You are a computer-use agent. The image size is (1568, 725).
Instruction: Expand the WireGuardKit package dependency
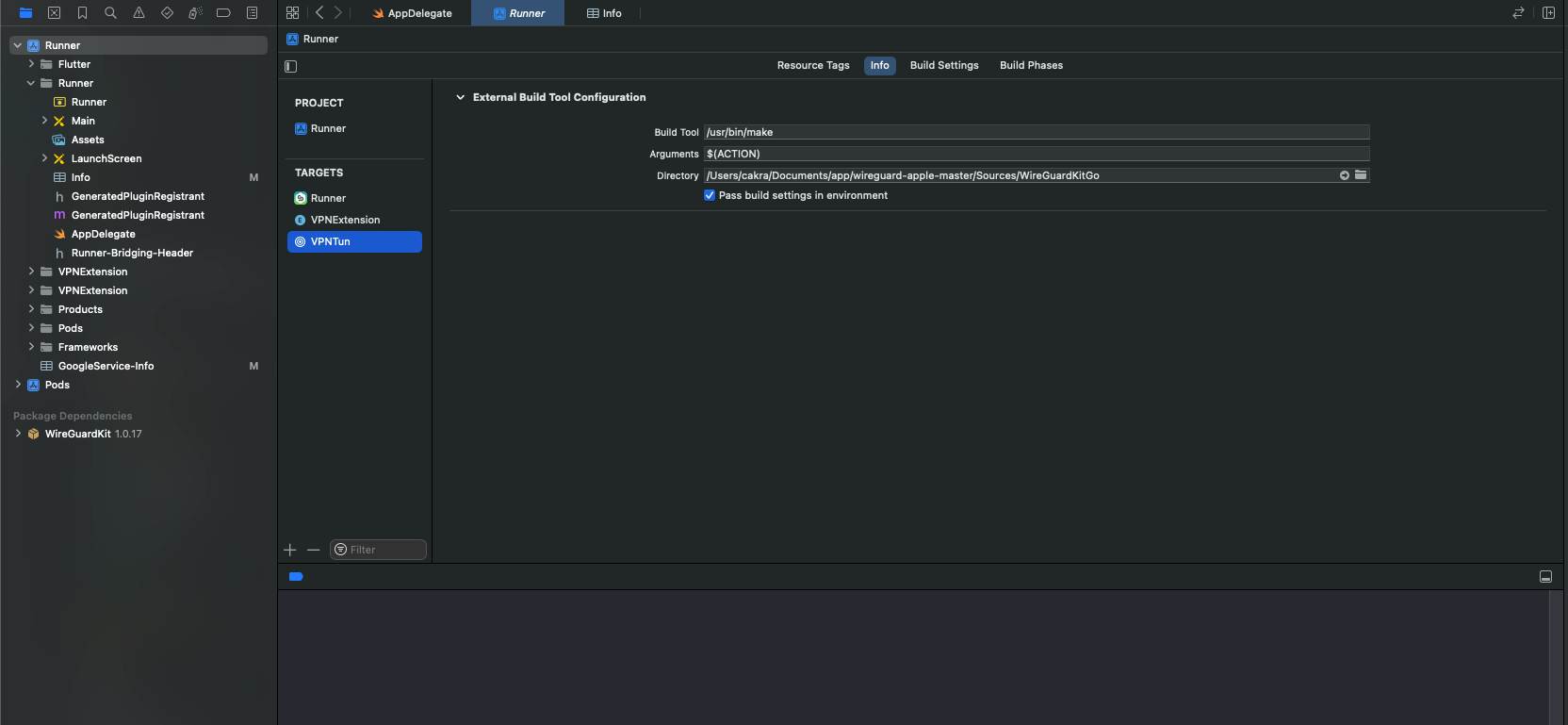[x=18, y=434]
